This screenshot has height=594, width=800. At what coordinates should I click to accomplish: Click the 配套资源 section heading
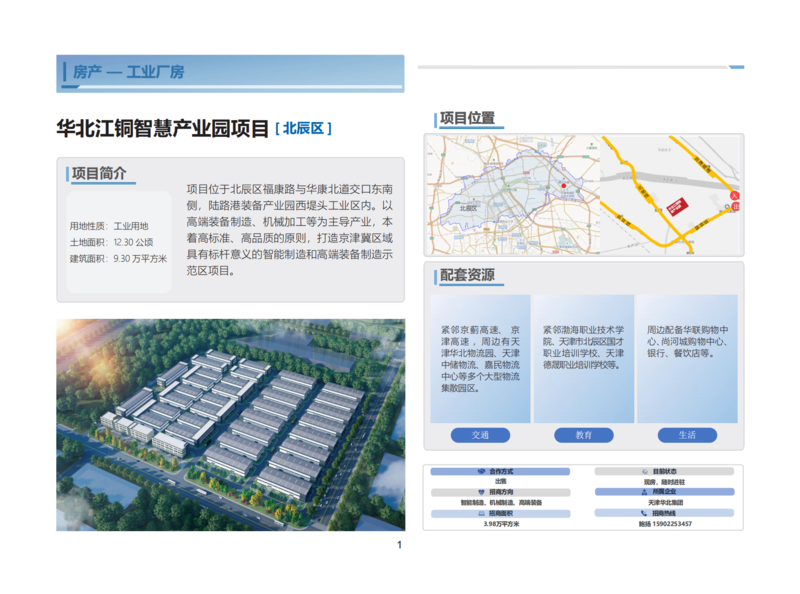point(467,275)
